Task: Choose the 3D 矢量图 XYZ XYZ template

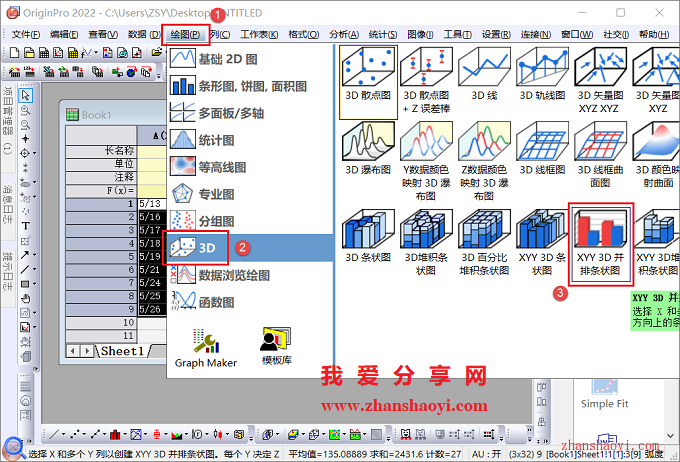Action: pyautogui.click(x=600, y=82)
